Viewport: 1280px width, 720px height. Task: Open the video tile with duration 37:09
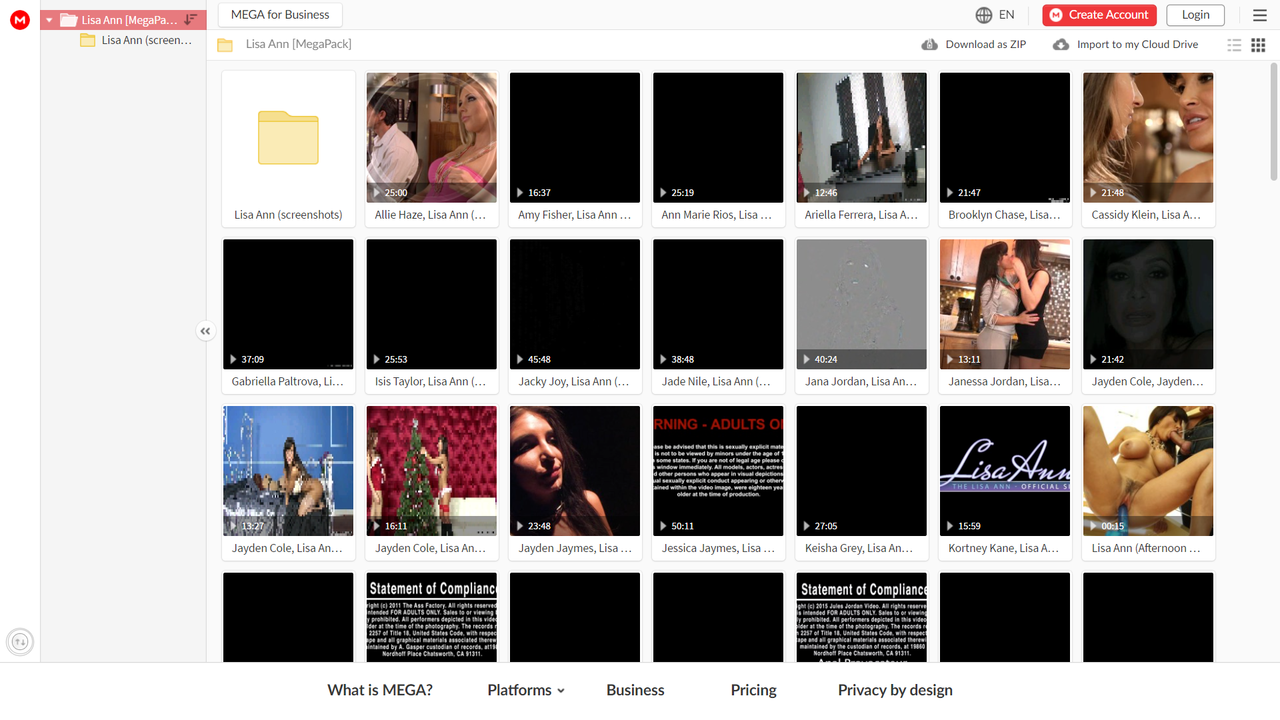coord(288,316)
